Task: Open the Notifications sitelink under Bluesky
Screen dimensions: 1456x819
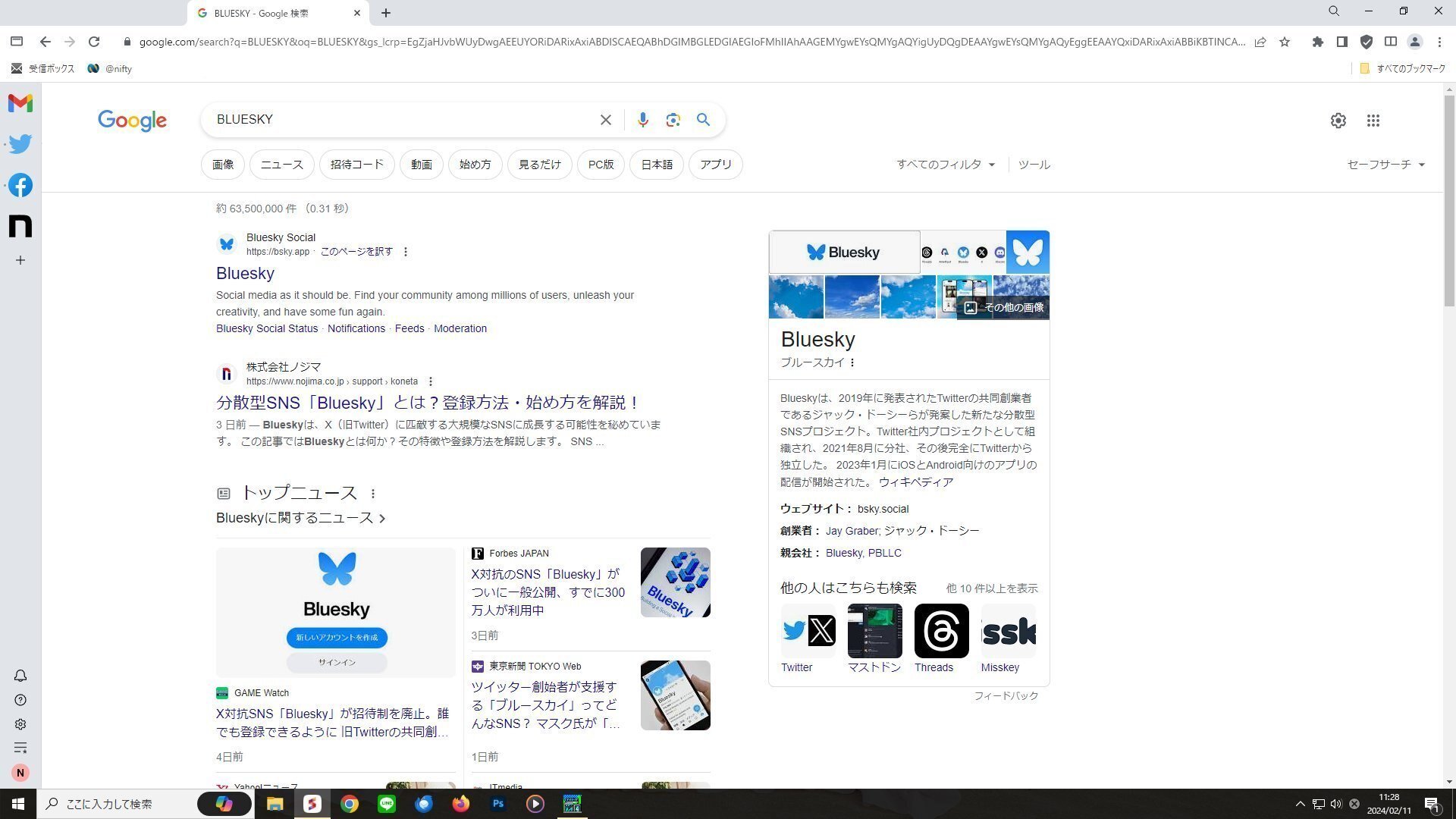Action: [356, 328]
